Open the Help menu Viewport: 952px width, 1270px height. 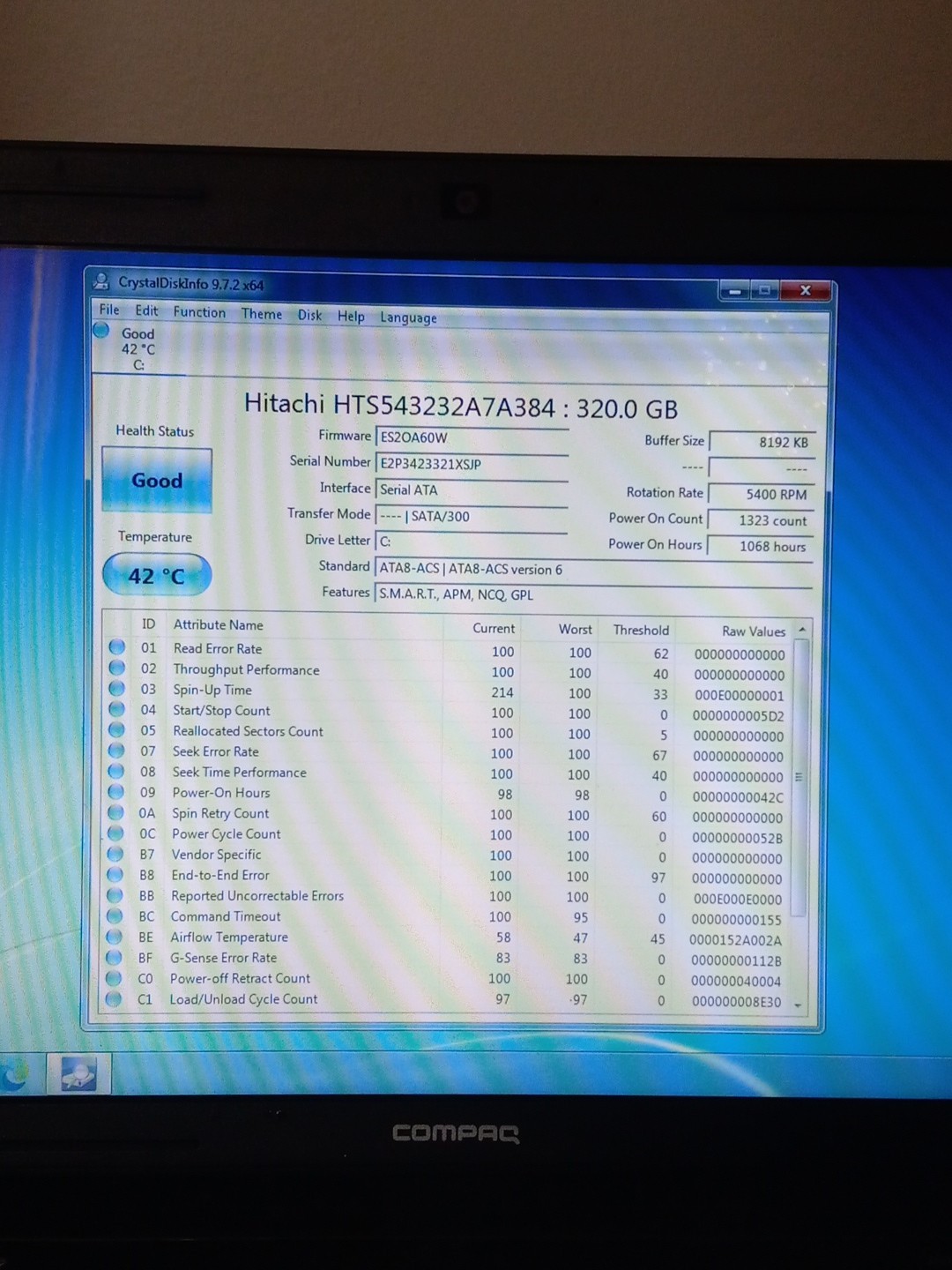351,316
